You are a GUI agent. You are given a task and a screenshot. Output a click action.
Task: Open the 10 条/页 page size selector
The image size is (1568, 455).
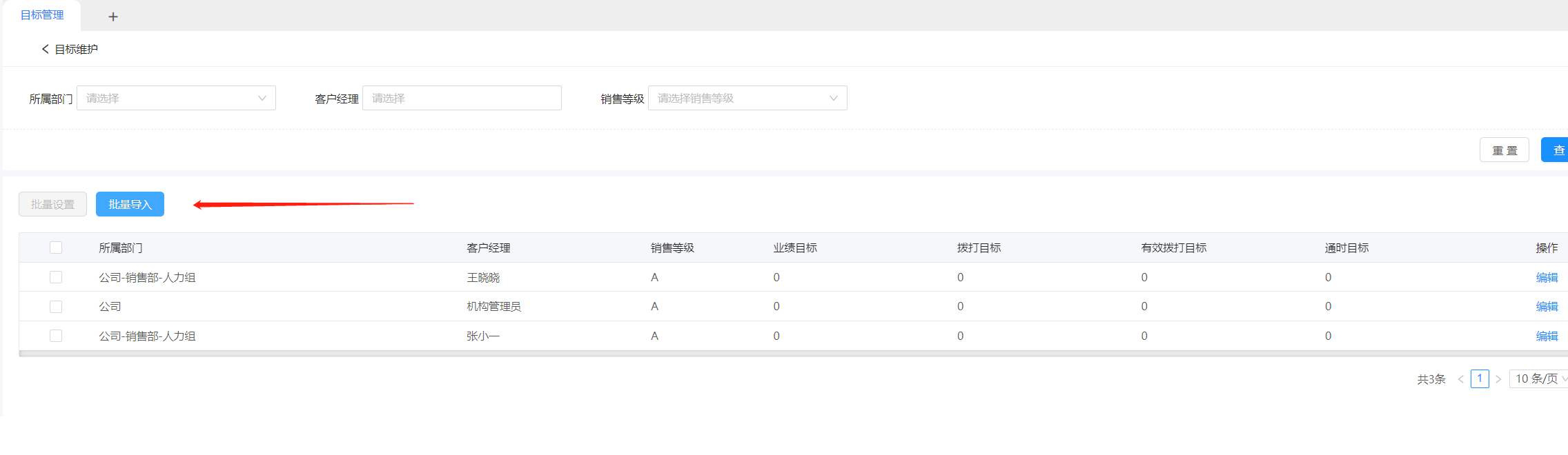[x=1539, y=378]
